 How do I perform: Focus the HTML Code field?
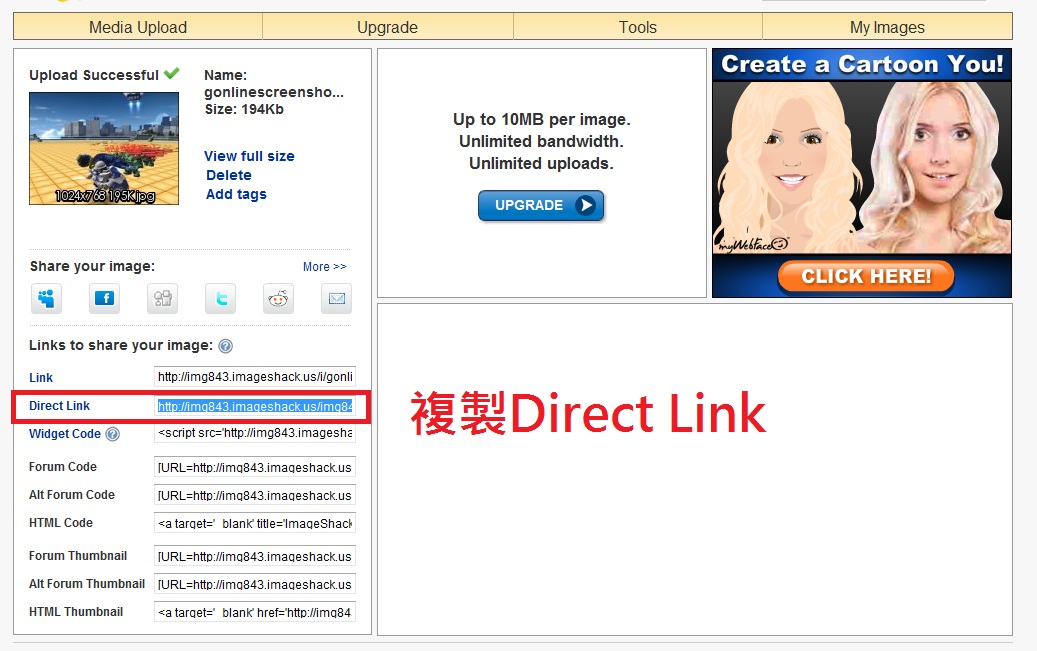coord(255,523)
